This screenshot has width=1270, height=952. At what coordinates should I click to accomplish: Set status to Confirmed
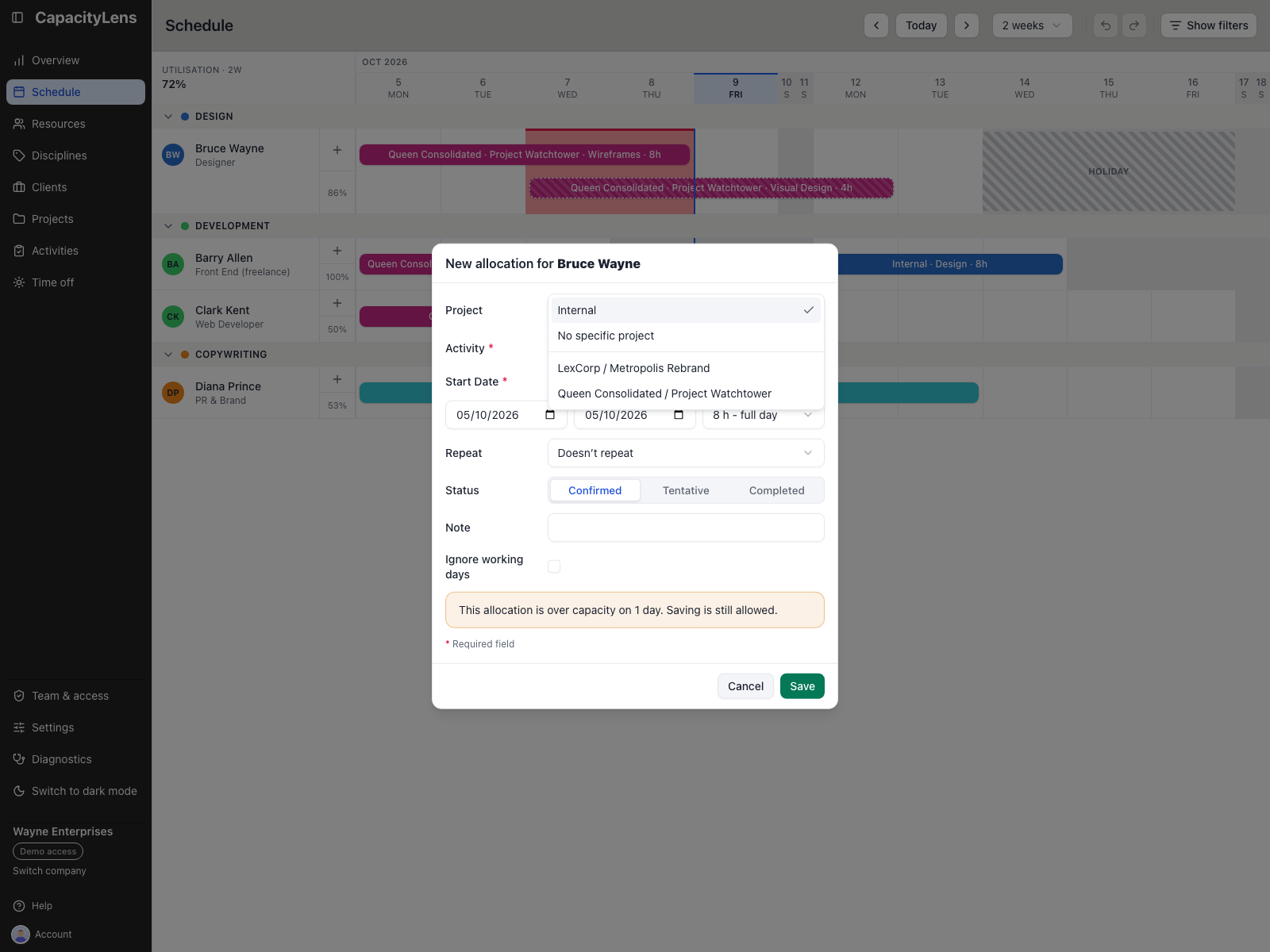pyautogui.click(x=595, y=490)
